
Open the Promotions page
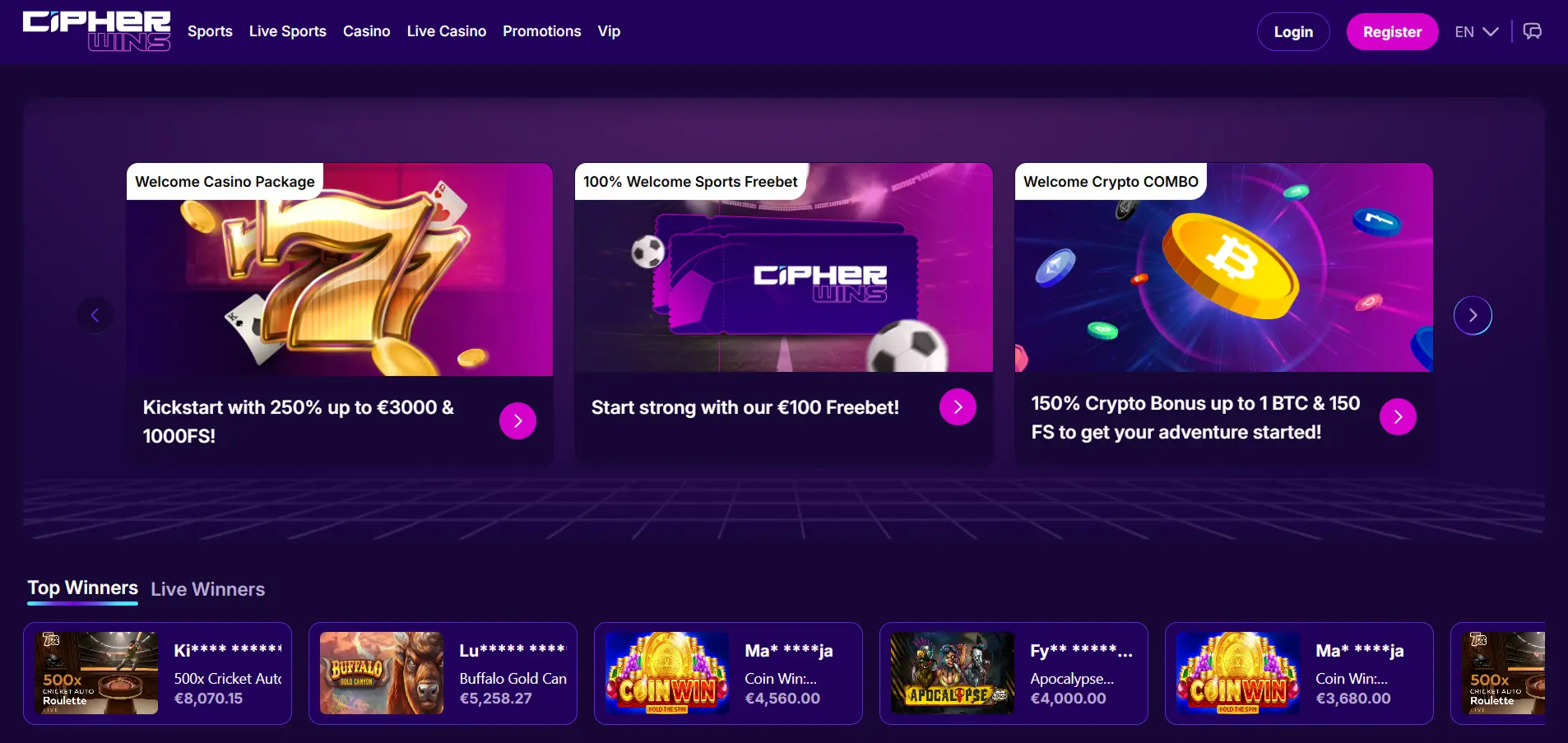point(542,31)
